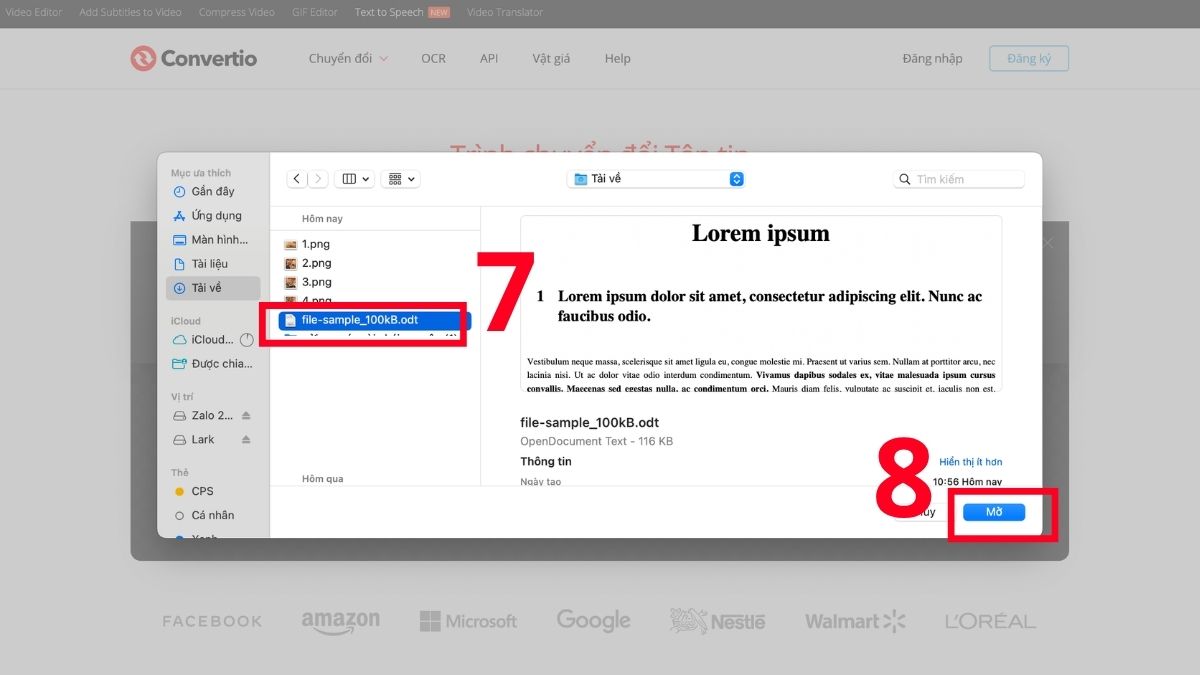Click the Đăng nhập login link
The image size is (1200, 675).
pos(932,58)
